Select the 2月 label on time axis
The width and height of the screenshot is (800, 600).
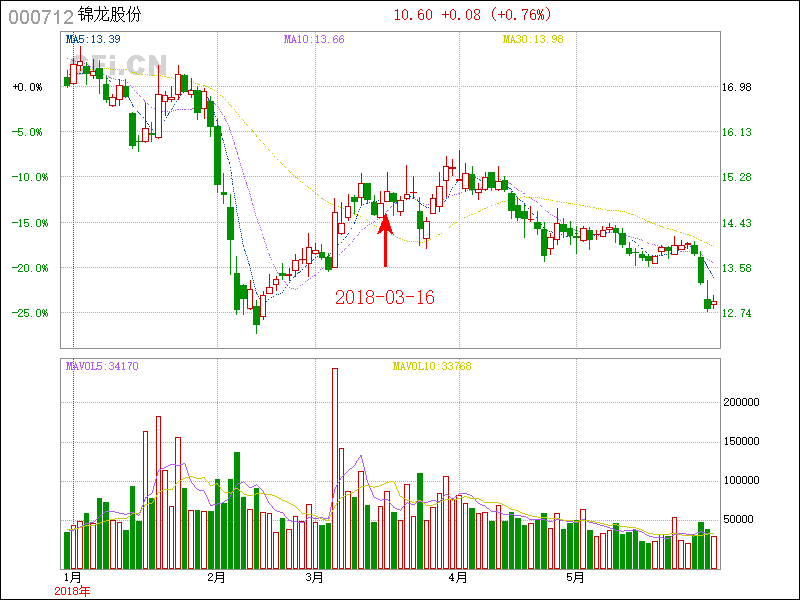point(216,578)
